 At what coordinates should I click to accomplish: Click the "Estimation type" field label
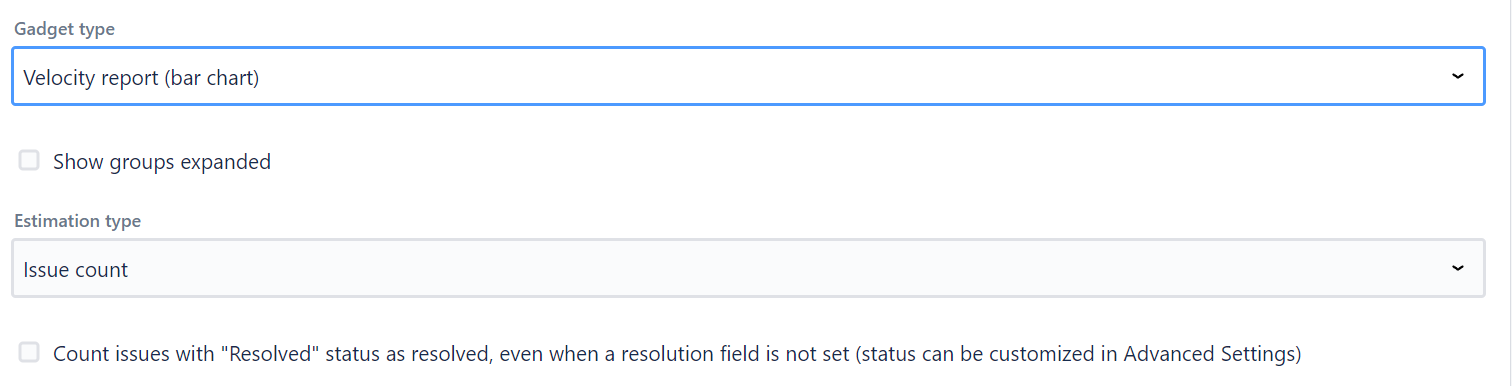77,221
